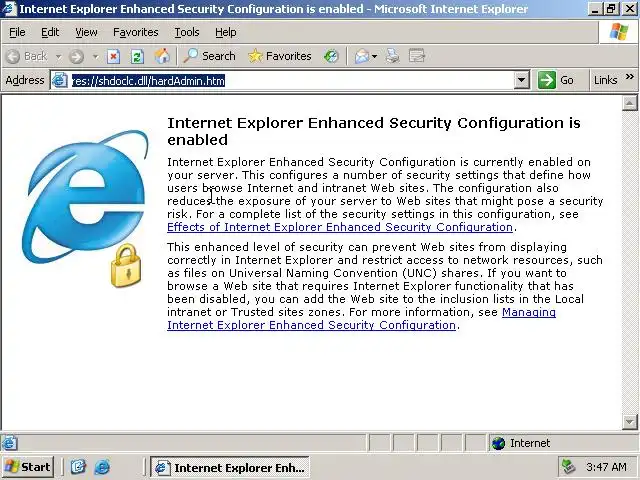The height and width of the screenshot is (480, 640).
Task: Expand the address bar dropdown arrow
Action: (521, 80)
